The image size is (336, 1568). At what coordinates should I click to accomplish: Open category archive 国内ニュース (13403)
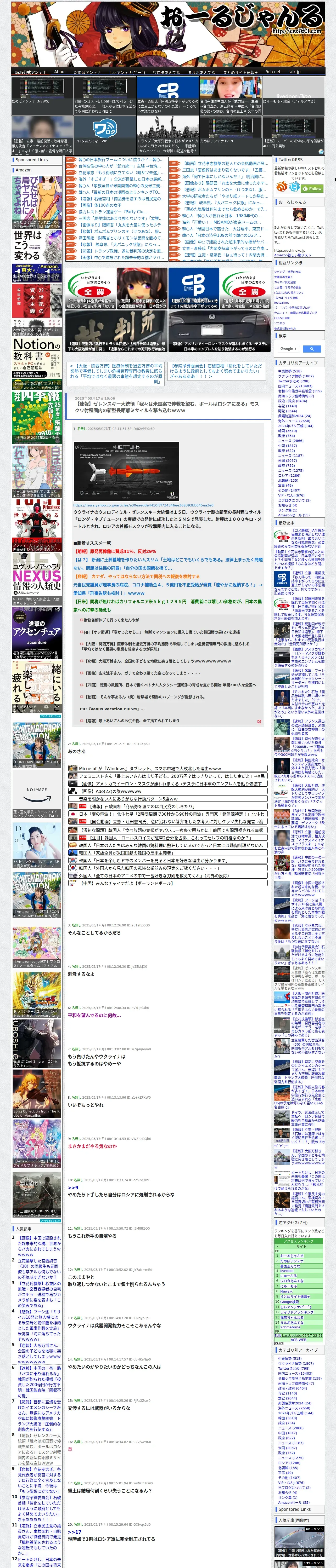click(295, 386)
